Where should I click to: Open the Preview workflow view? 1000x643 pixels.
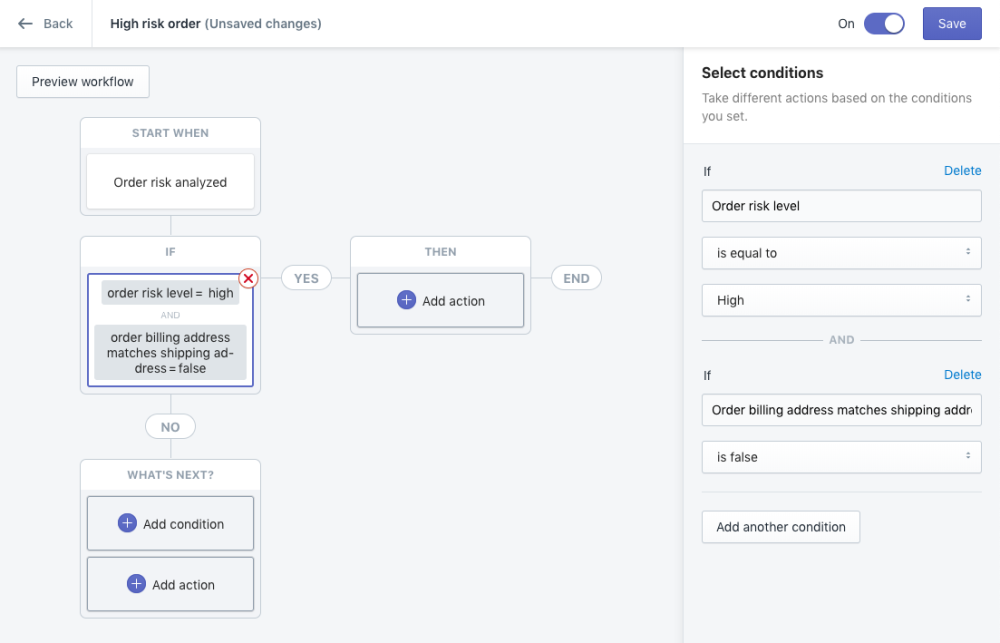(82, 81)
